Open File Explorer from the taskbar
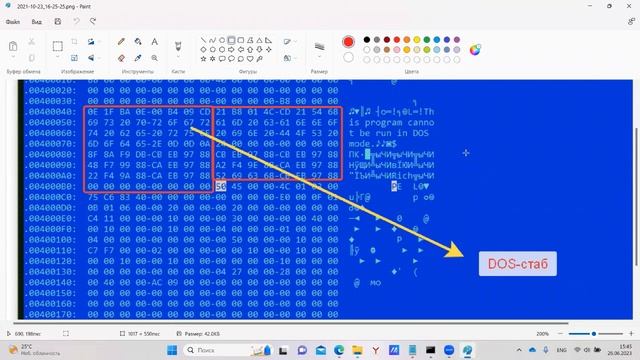This screenshot has width=640, height=360. [358, 350]
